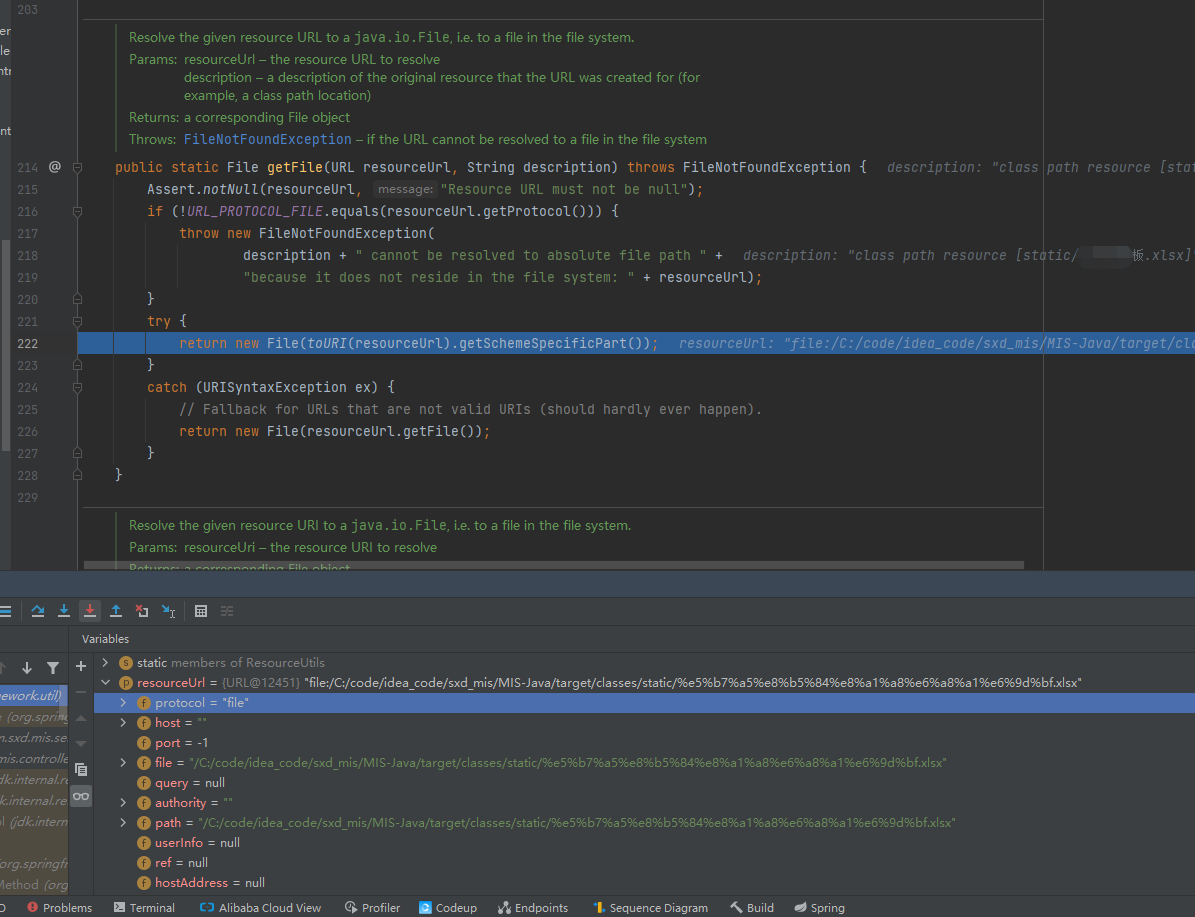
Task: Click the Step Out icon
Action: pyautogui.click(x=116, y=611)
